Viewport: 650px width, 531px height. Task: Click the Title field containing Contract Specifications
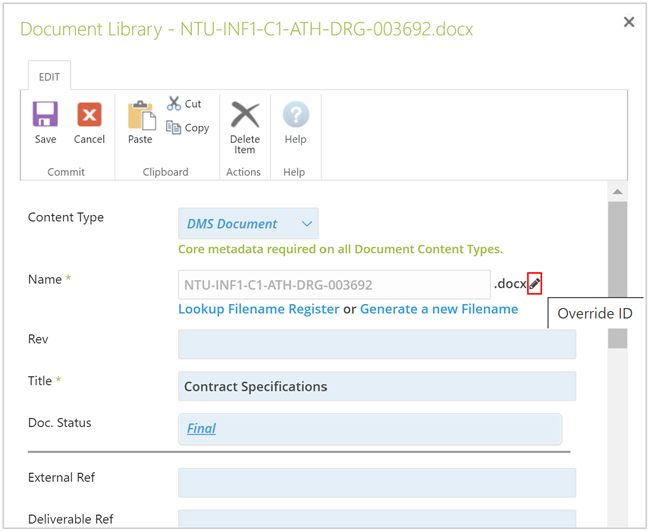(x=377, y=386)
